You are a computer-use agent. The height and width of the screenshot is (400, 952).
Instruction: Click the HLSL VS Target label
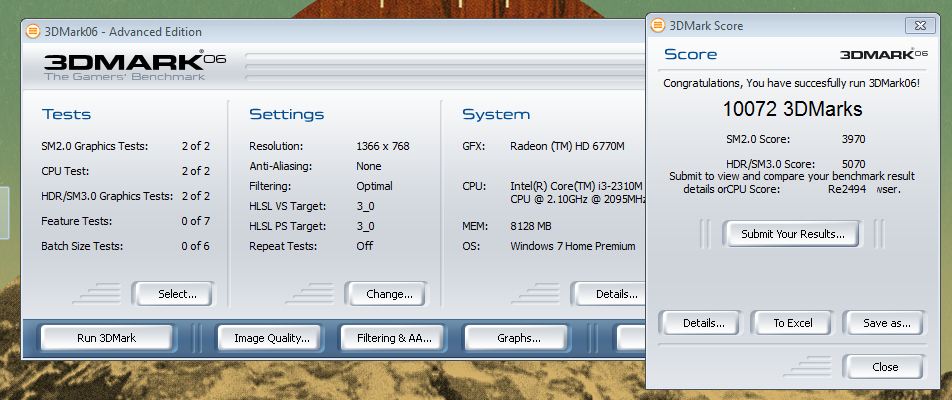[288, 206]
